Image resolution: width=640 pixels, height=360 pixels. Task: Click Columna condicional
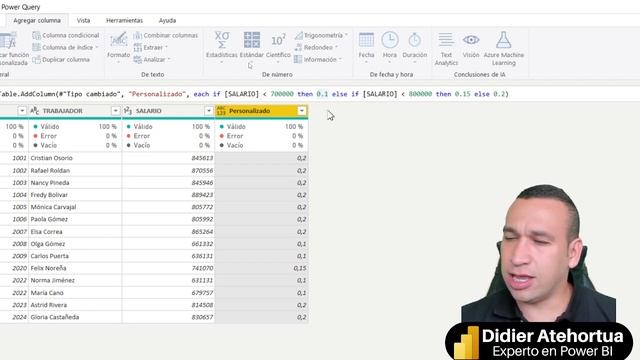point(66,36)
